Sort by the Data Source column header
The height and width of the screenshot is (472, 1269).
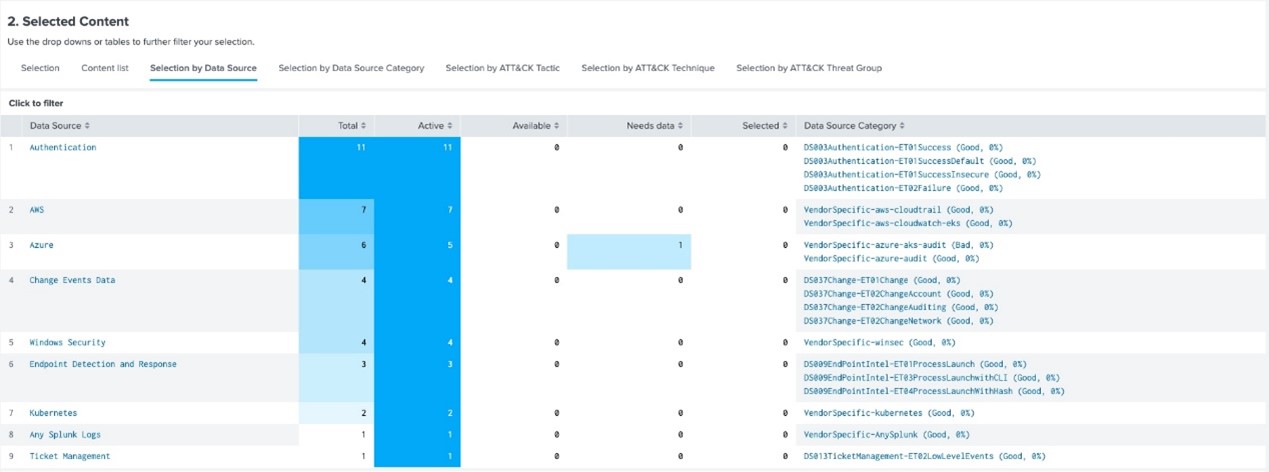click(x=59, y=126)
